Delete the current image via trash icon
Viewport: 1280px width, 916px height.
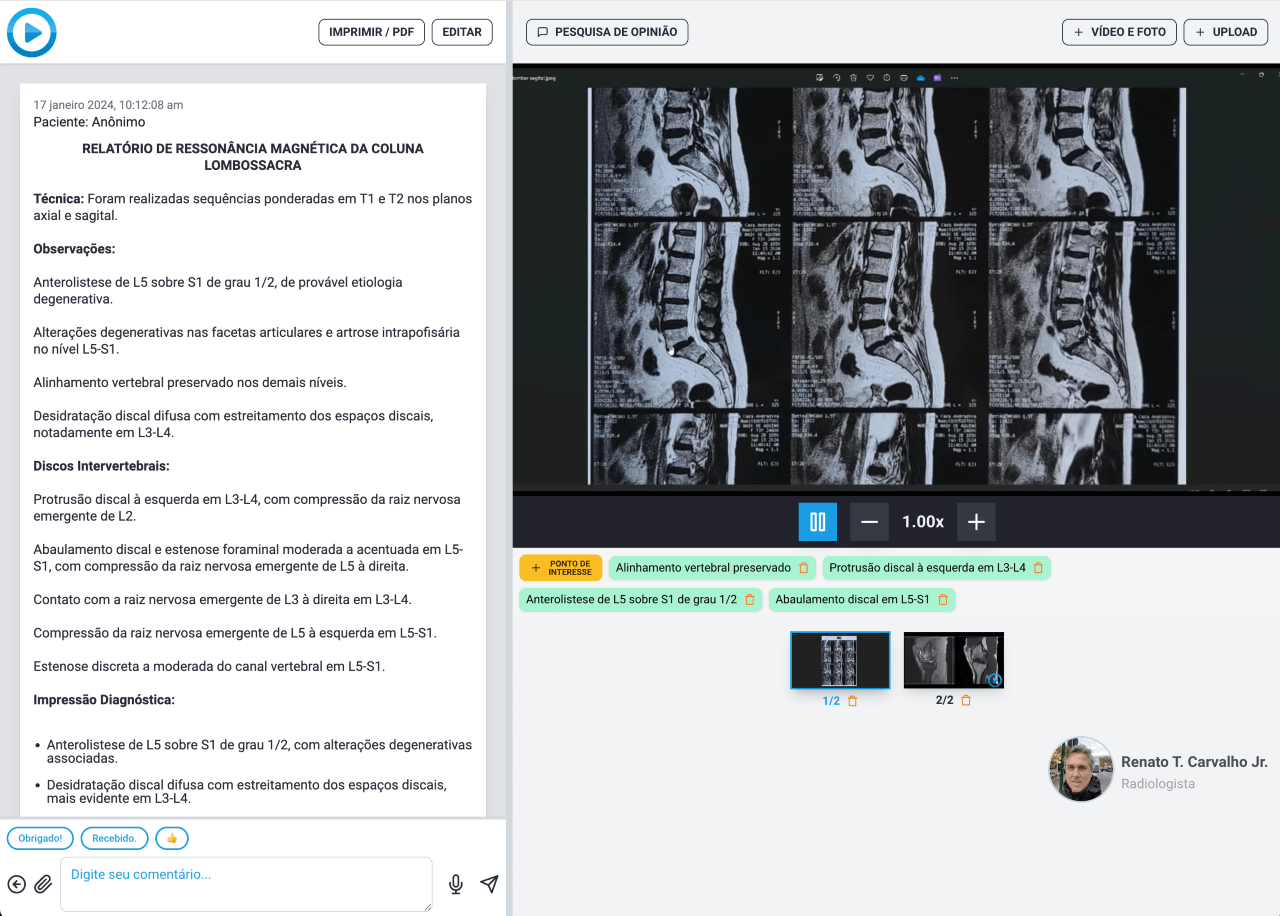click(x=853, y=78)
